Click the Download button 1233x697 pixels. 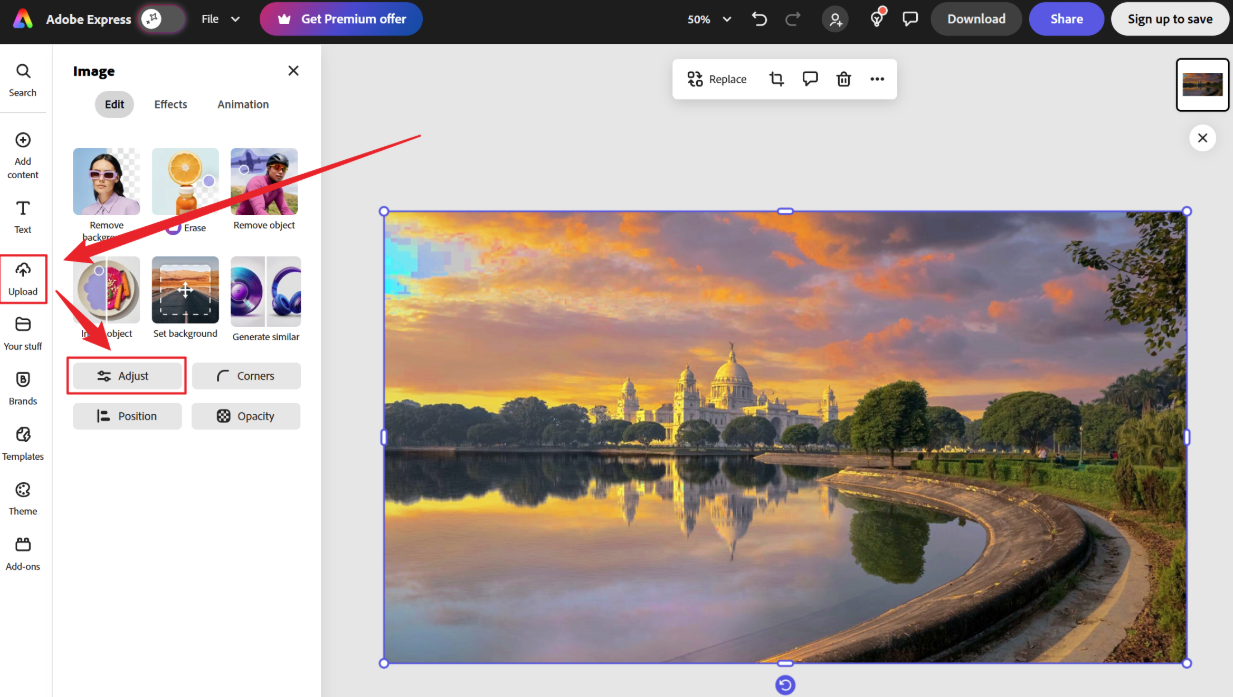coord(976,19)
